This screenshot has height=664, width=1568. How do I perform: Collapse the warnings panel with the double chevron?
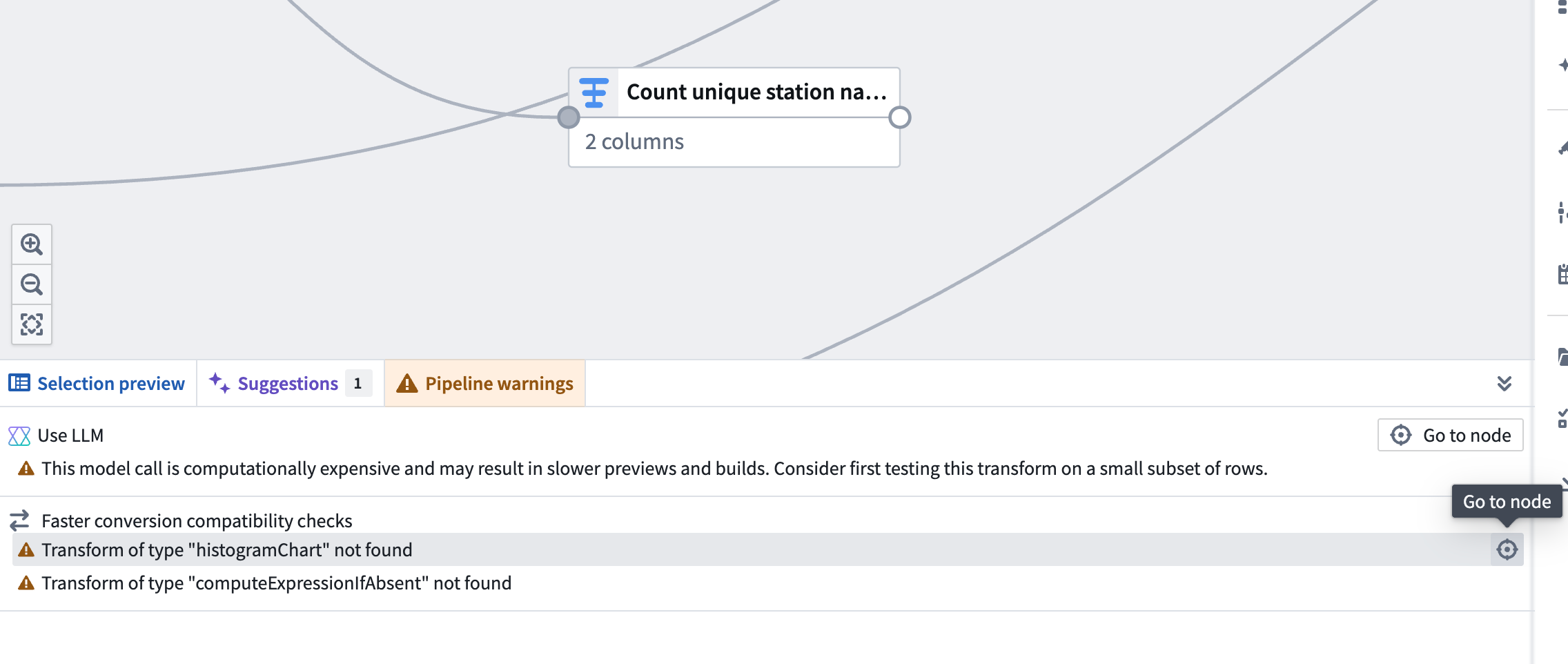(x=1505, y=383)
